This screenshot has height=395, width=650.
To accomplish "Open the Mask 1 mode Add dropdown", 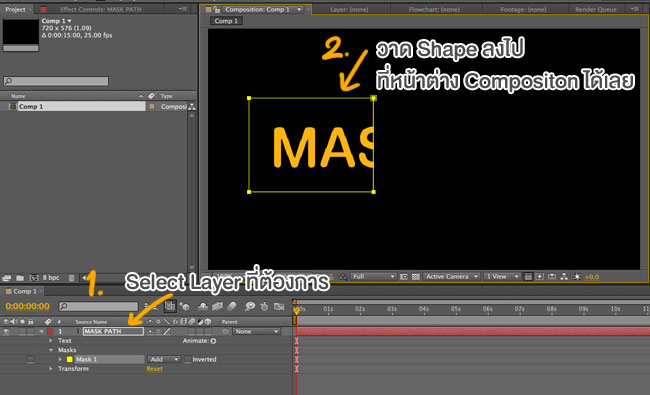I will click(164, 359).
